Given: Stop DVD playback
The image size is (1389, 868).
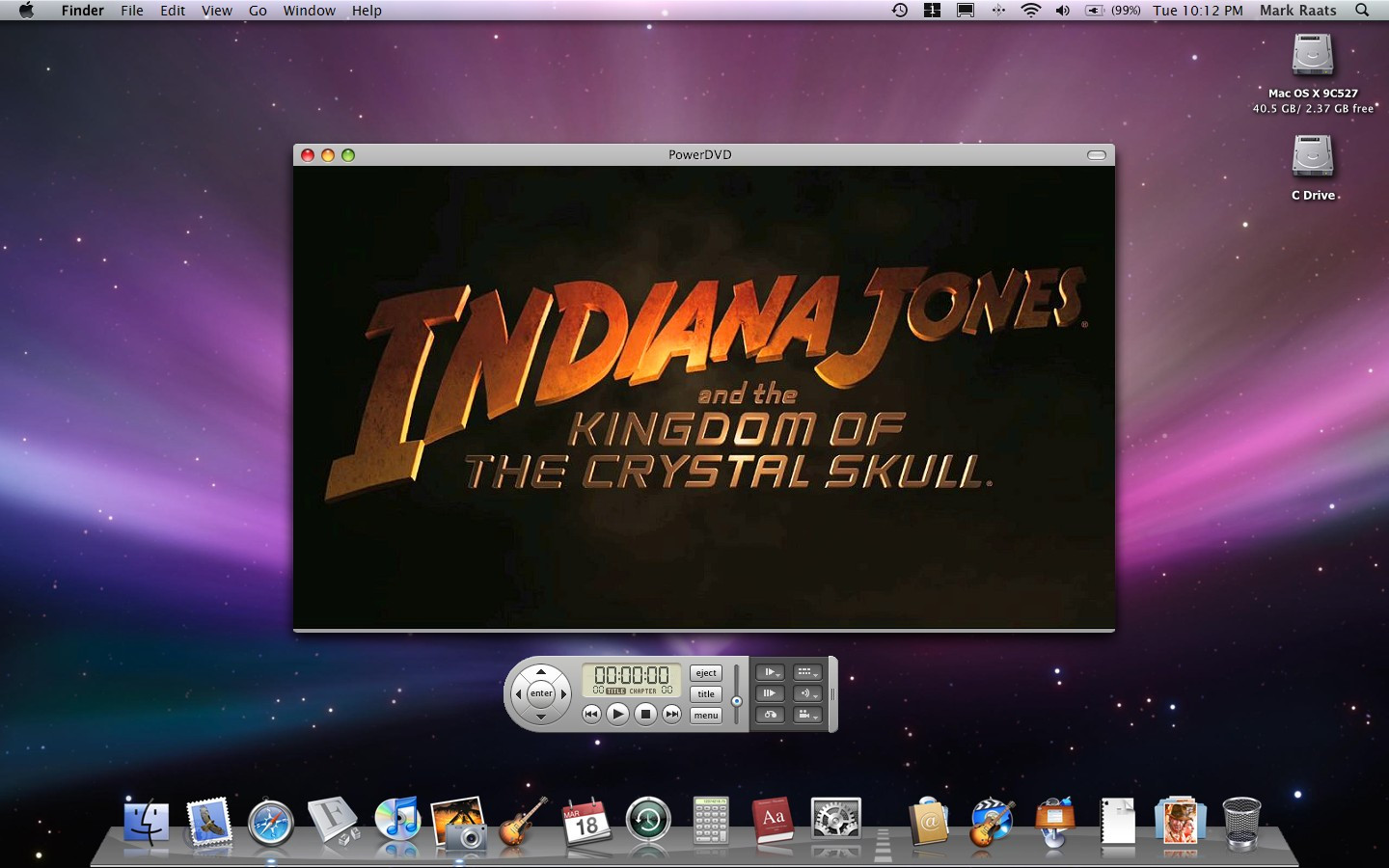Looking at the screenshot, I should coord(645,714).
